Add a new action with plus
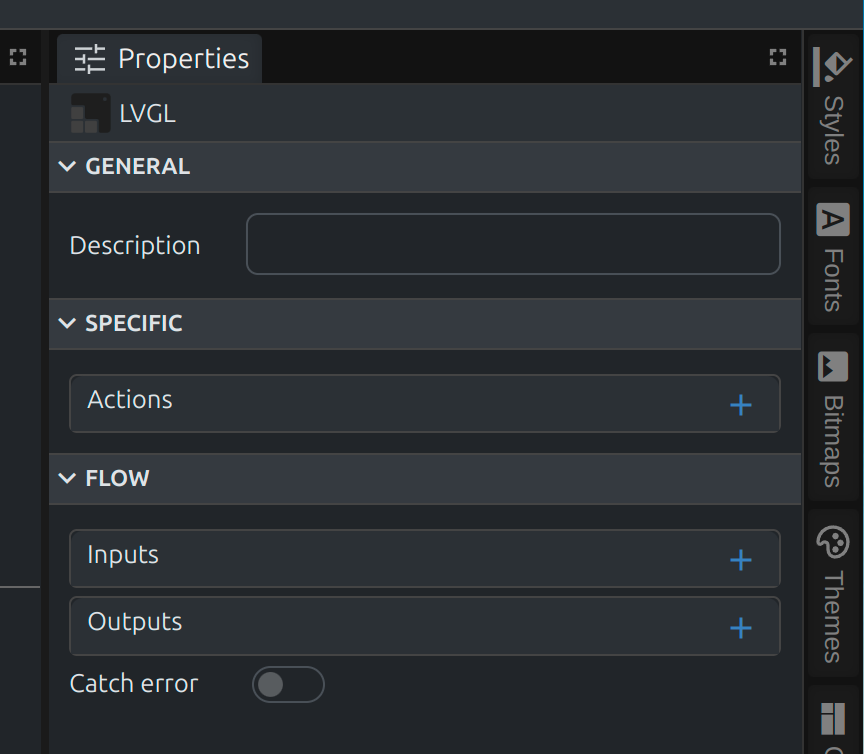Screen dimensions: 864x754 pyautogui.click(x=740, y=405)
